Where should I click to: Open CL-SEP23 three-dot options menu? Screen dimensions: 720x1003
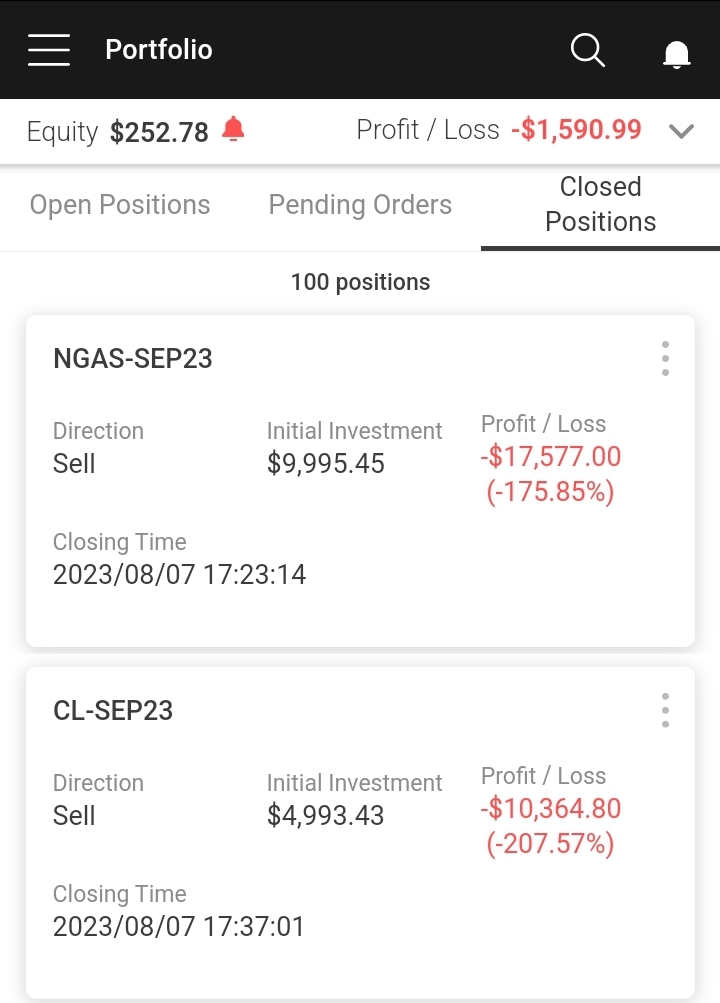tap(665, 710)
